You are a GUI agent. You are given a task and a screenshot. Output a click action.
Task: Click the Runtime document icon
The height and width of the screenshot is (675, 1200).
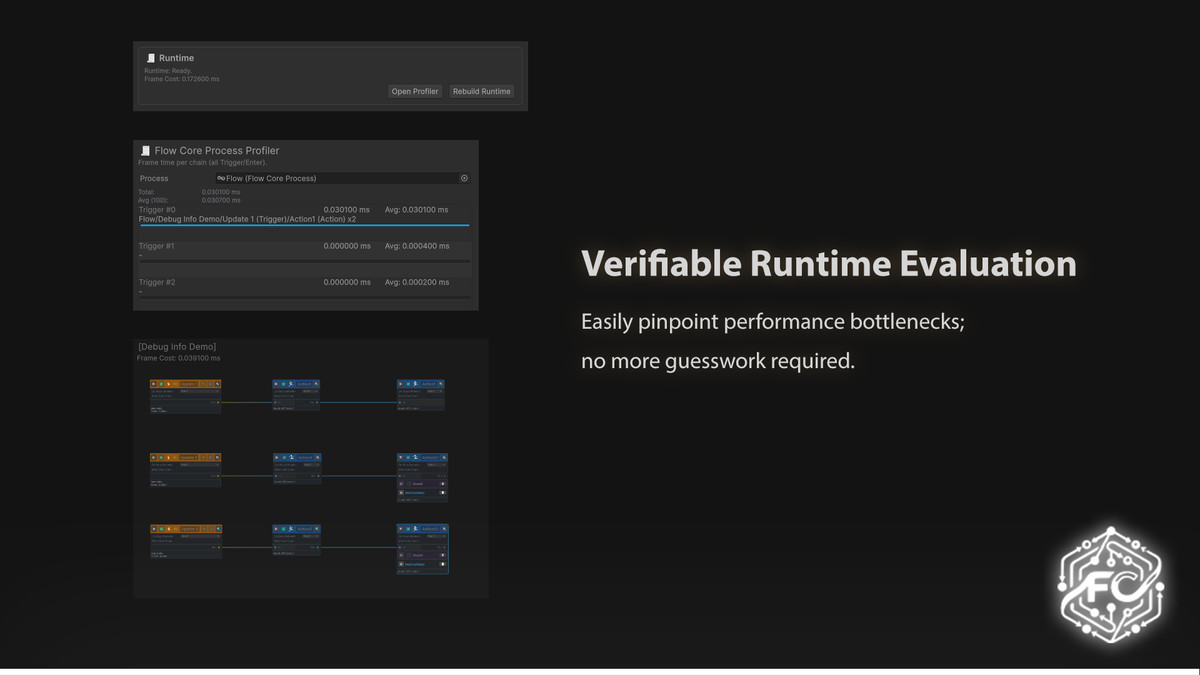click(151, 58)
